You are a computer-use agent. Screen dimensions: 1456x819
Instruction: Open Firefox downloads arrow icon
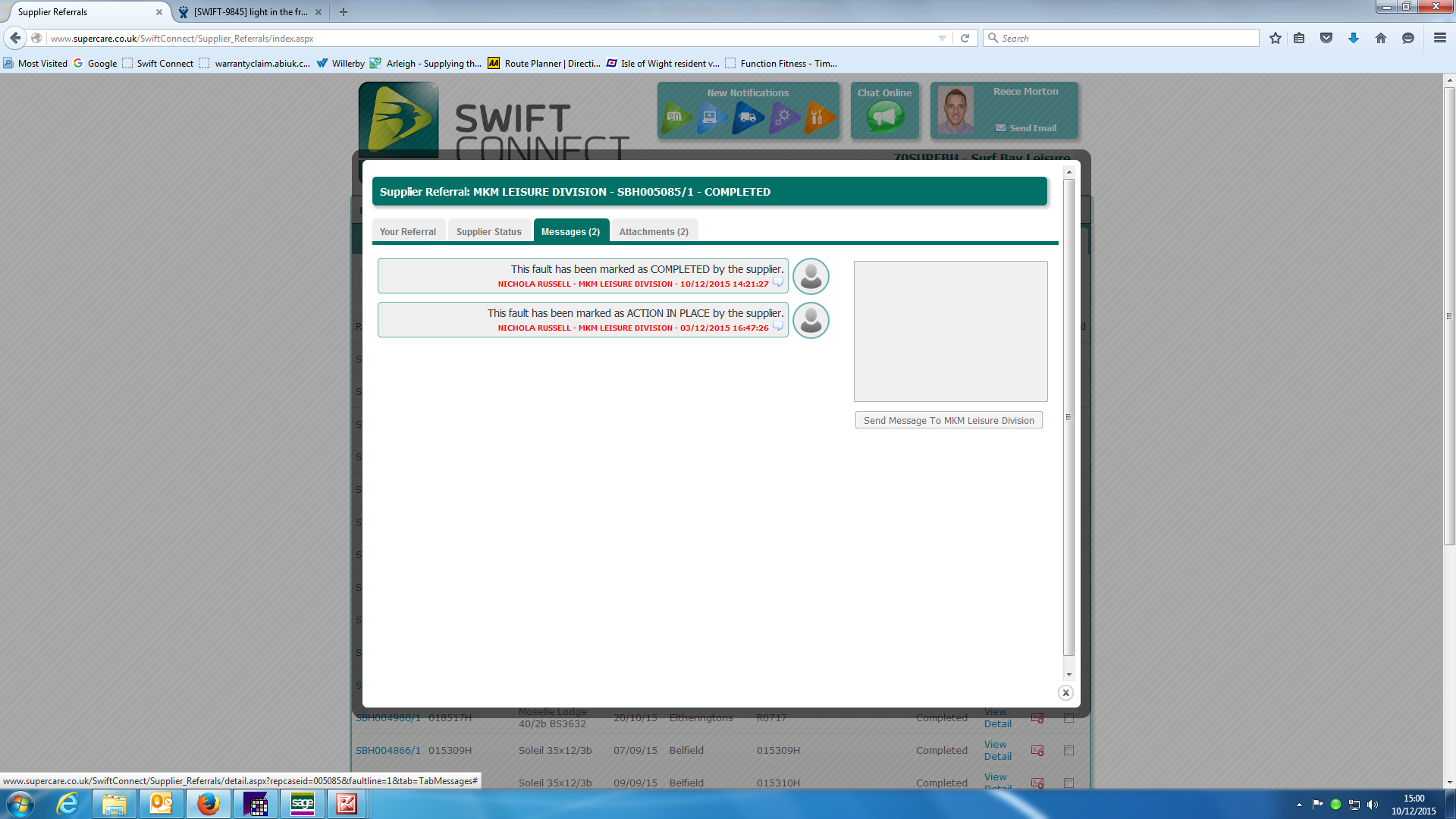1354,38
